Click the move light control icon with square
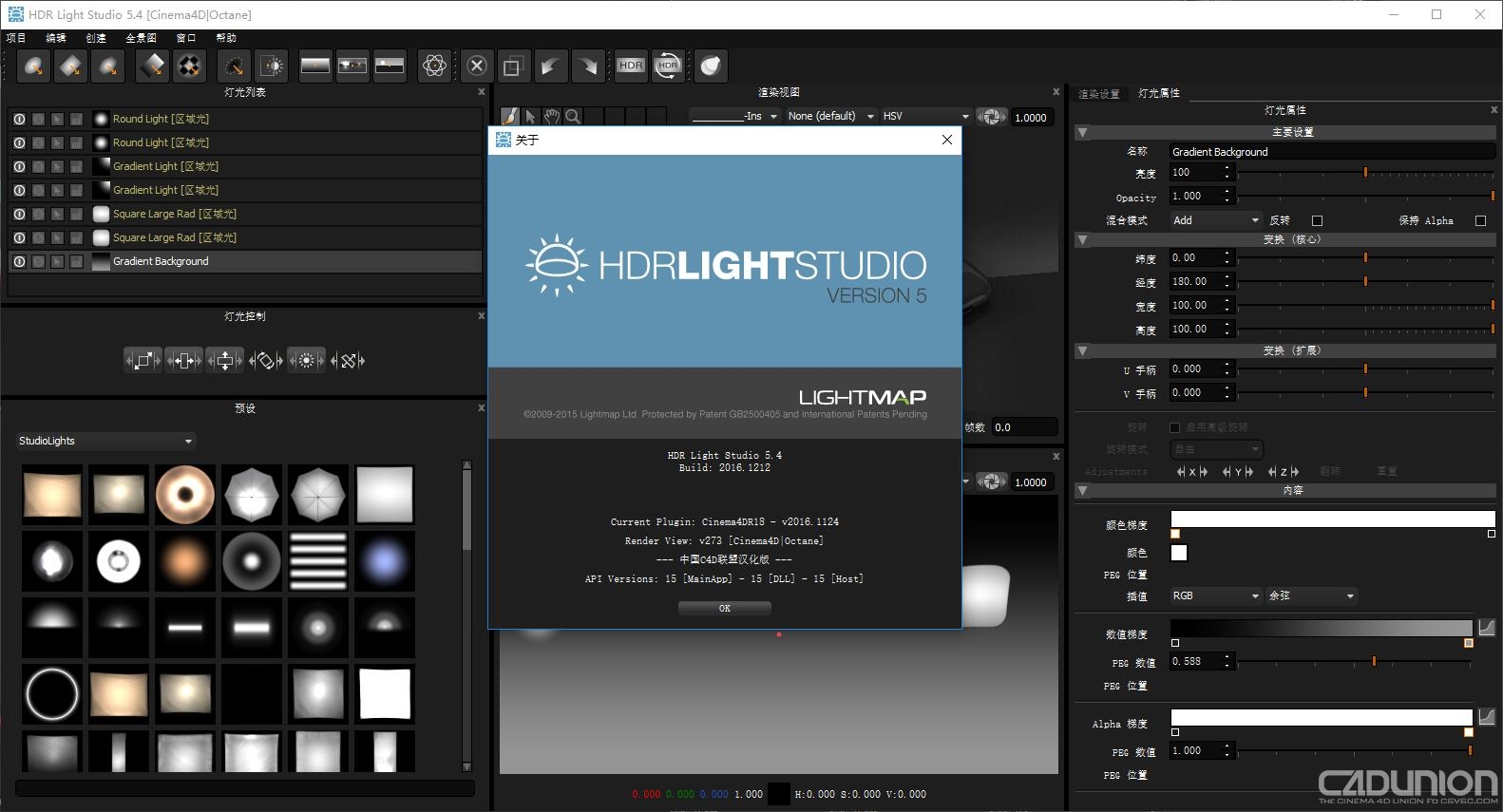 pos(143,360)
